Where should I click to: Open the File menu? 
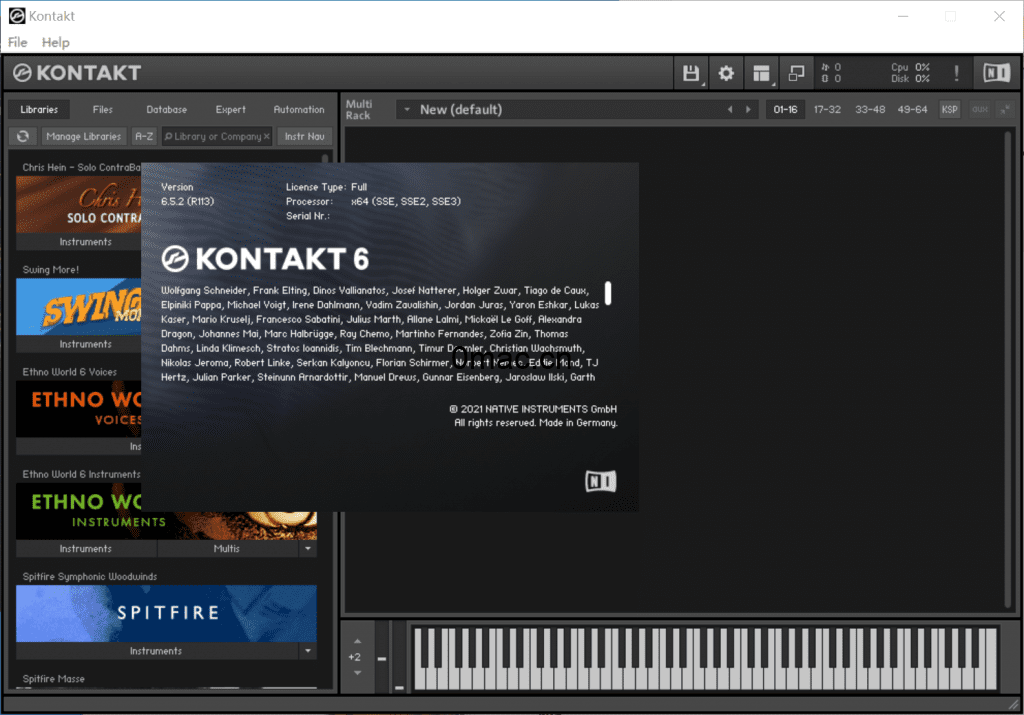pyautogui.click(x=18, y=42)
